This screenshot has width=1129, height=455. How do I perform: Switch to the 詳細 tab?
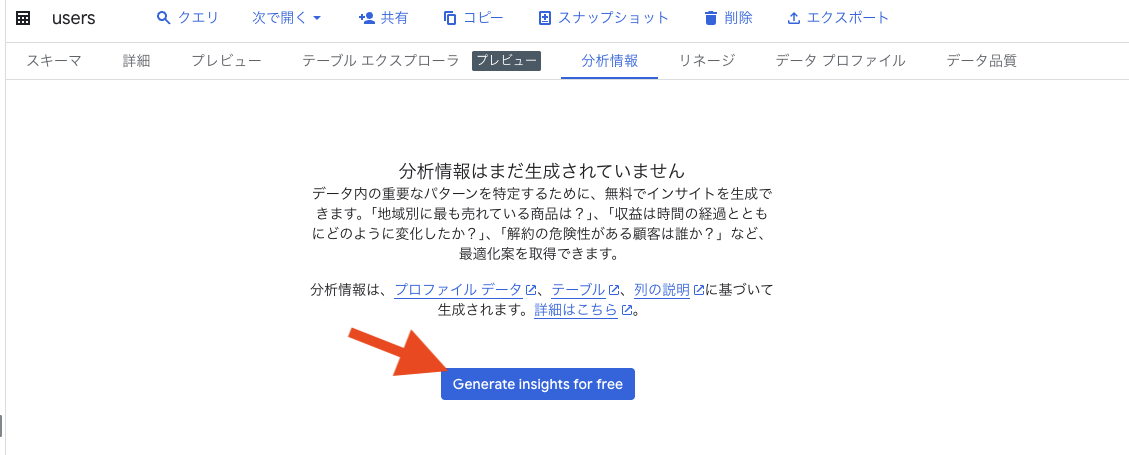click(x=136, y=60)
